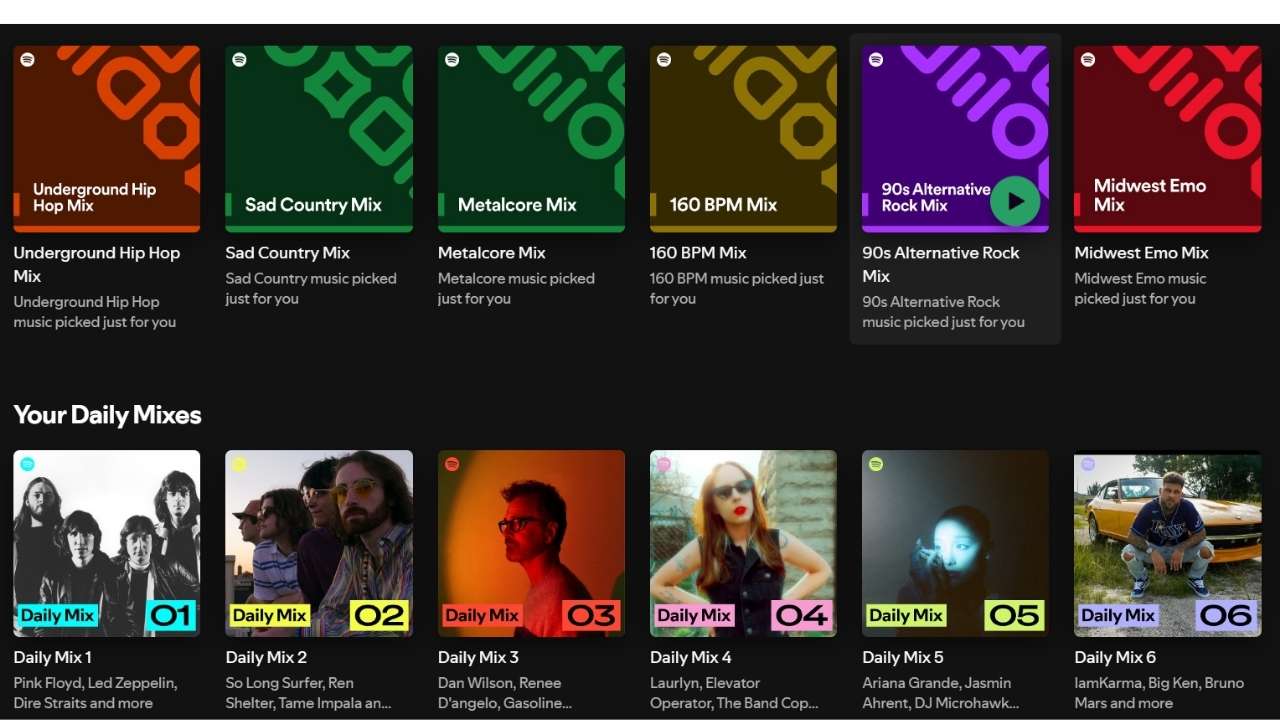Screen dimensions: 1280x720
Task: Click the "So Long Surfer, Ren Shelter" description
Action: tap(309, 693)
